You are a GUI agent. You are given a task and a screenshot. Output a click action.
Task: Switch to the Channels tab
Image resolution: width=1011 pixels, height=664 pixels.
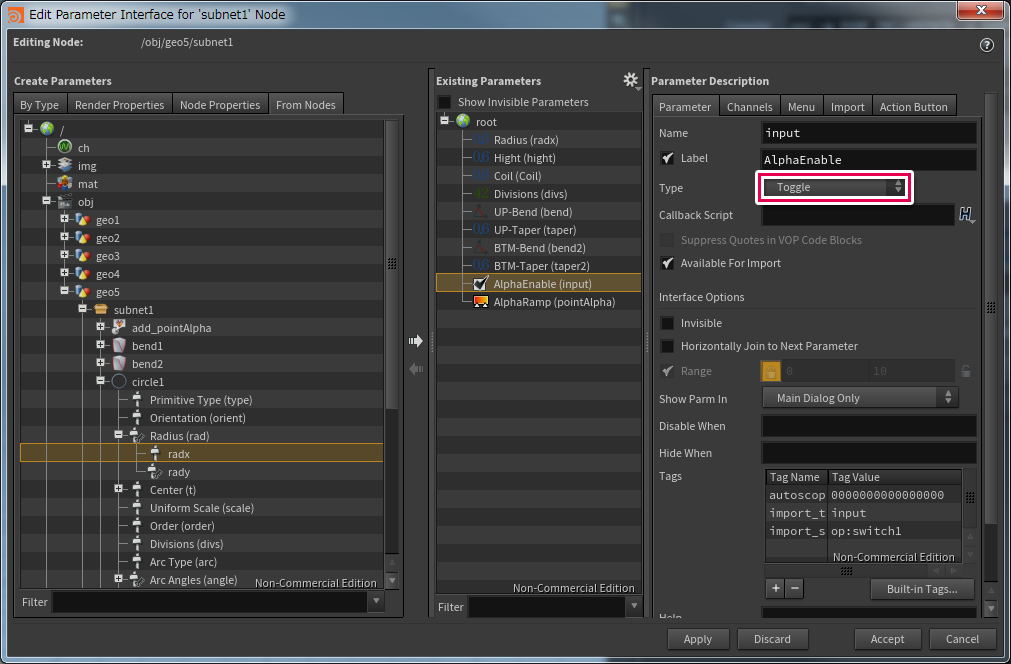point(749,106)
